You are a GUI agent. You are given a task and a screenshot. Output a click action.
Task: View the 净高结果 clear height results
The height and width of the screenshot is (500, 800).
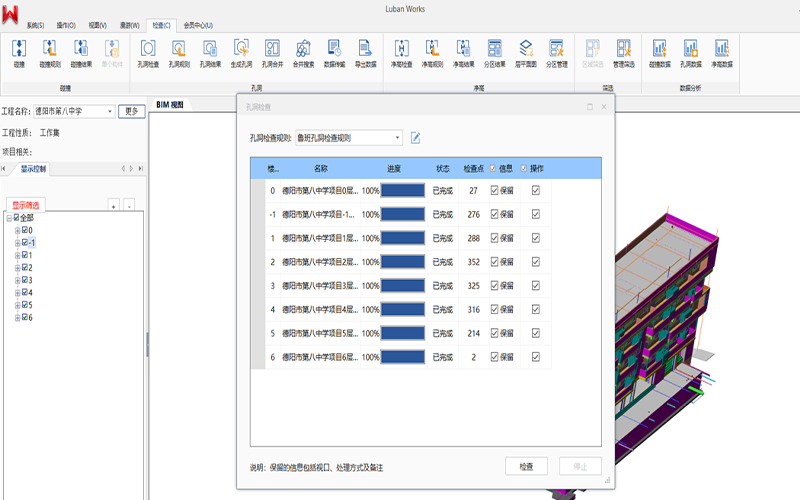pyautogui.click(x=464, y=54)
